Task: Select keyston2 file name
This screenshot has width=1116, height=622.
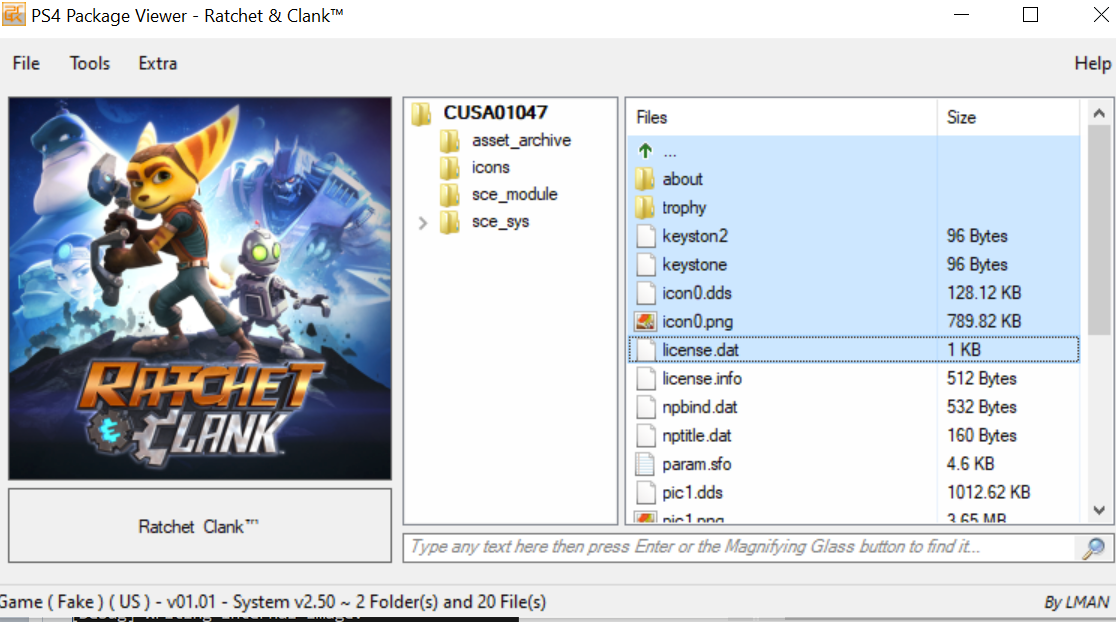Action: coord(695,236)
